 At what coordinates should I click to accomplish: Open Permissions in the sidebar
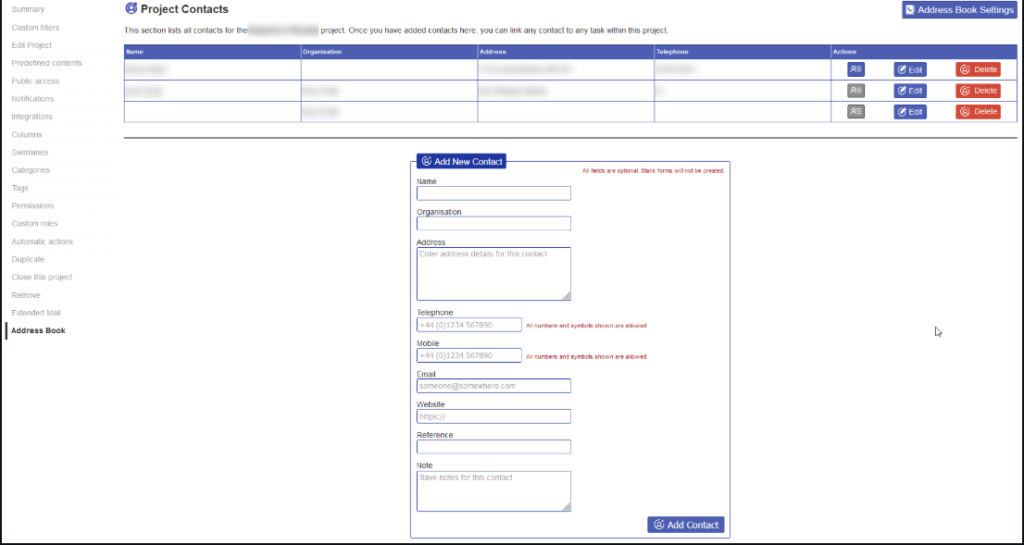click(33, 206)
